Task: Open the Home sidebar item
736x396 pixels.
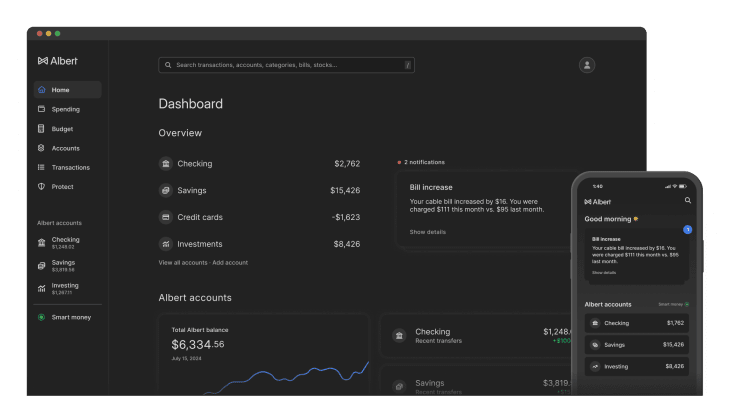Action: click(68, 90)
